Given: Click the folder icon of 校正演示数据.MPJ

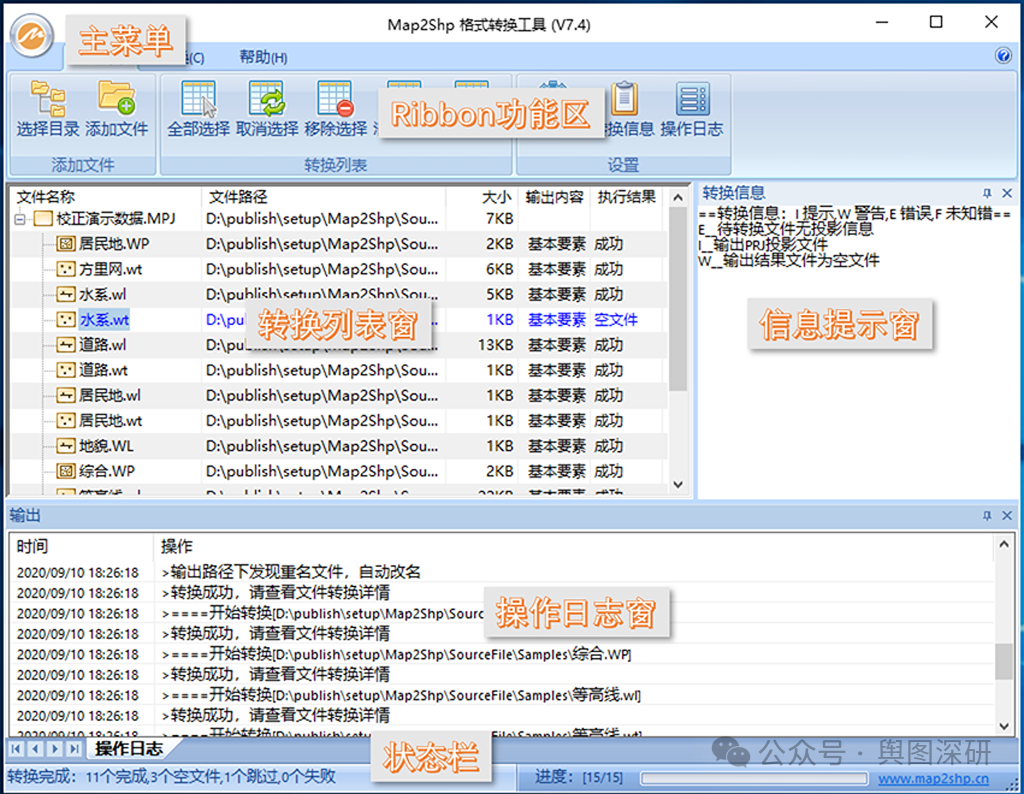Looking at the screenshot, I should point(43,218).
